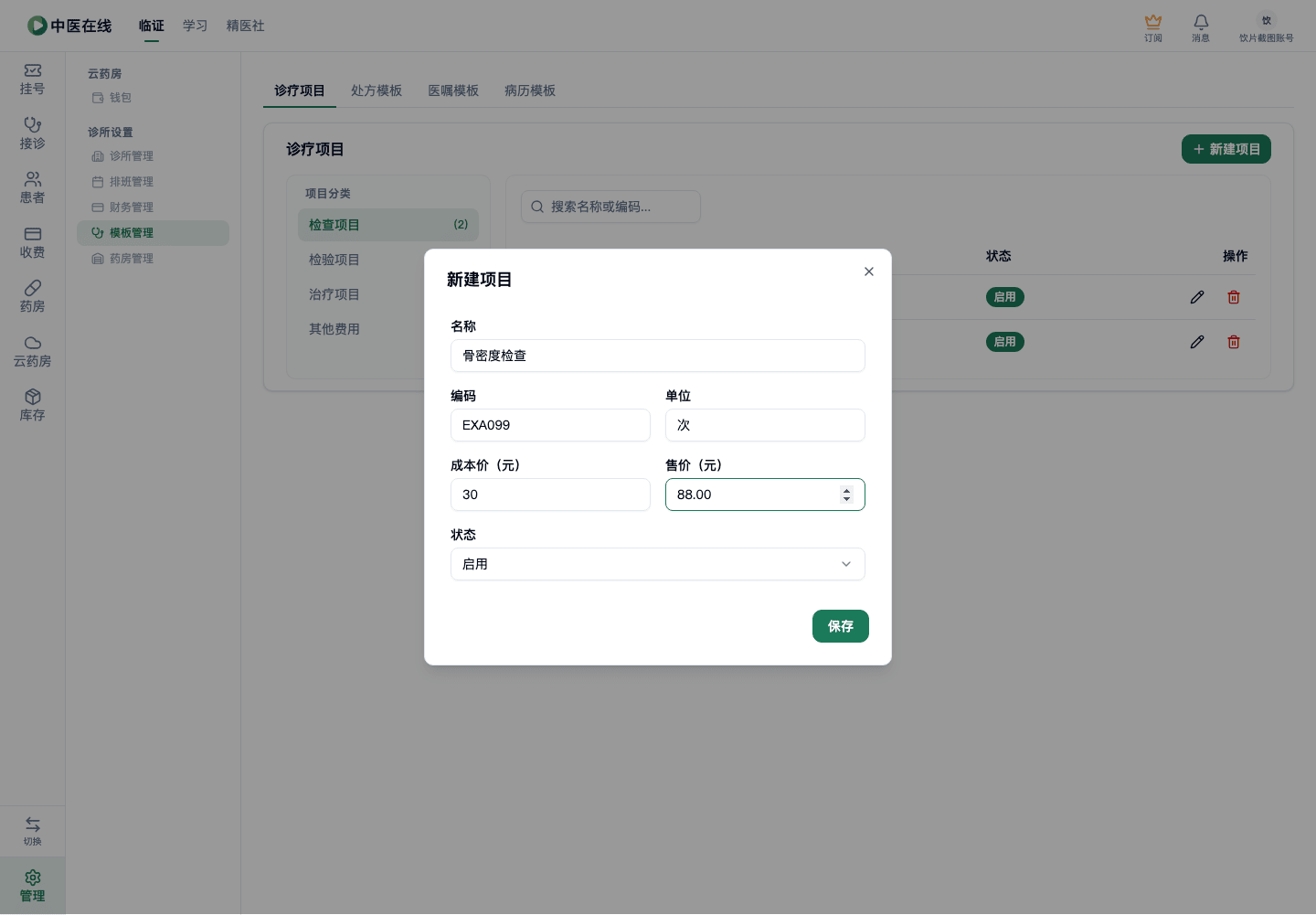Click the 保存 save button
This screenshot has width=1316, height=915.
click(841, 626)
